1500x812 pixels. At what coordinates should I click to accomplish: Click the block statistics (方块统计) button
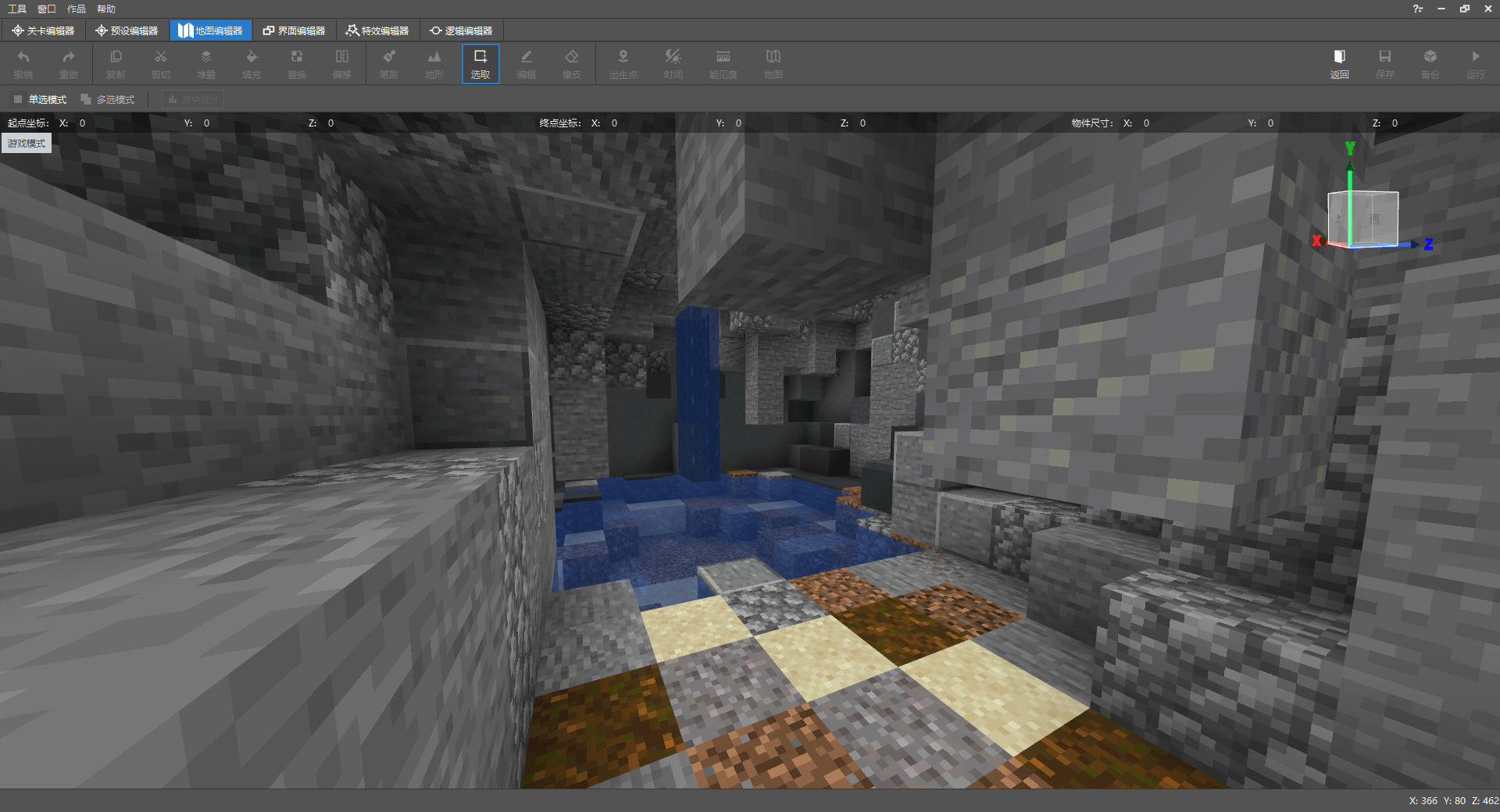click(x=193, y=99)
